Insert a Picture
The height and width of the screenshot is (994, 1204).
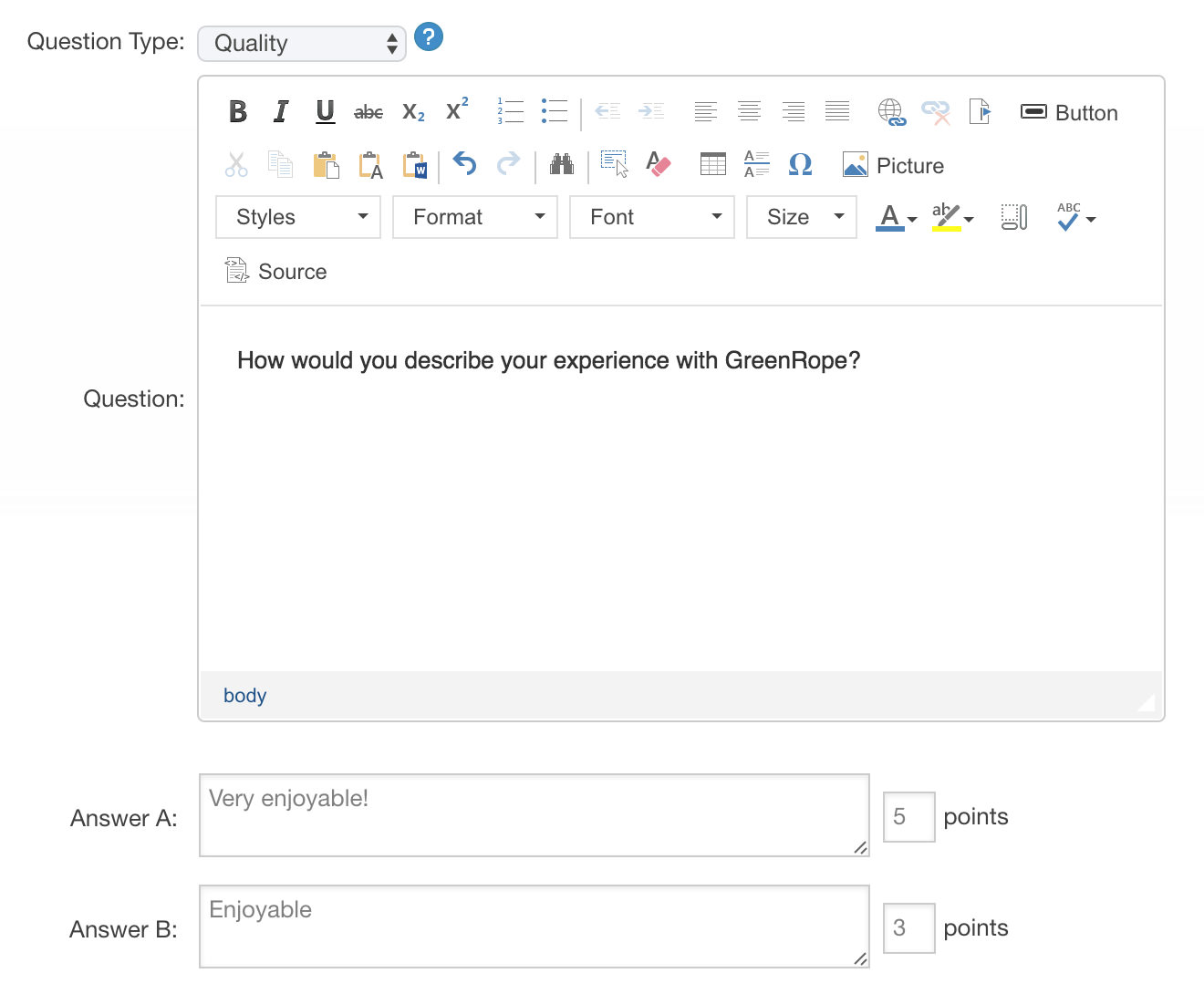(x=893, y=165)
